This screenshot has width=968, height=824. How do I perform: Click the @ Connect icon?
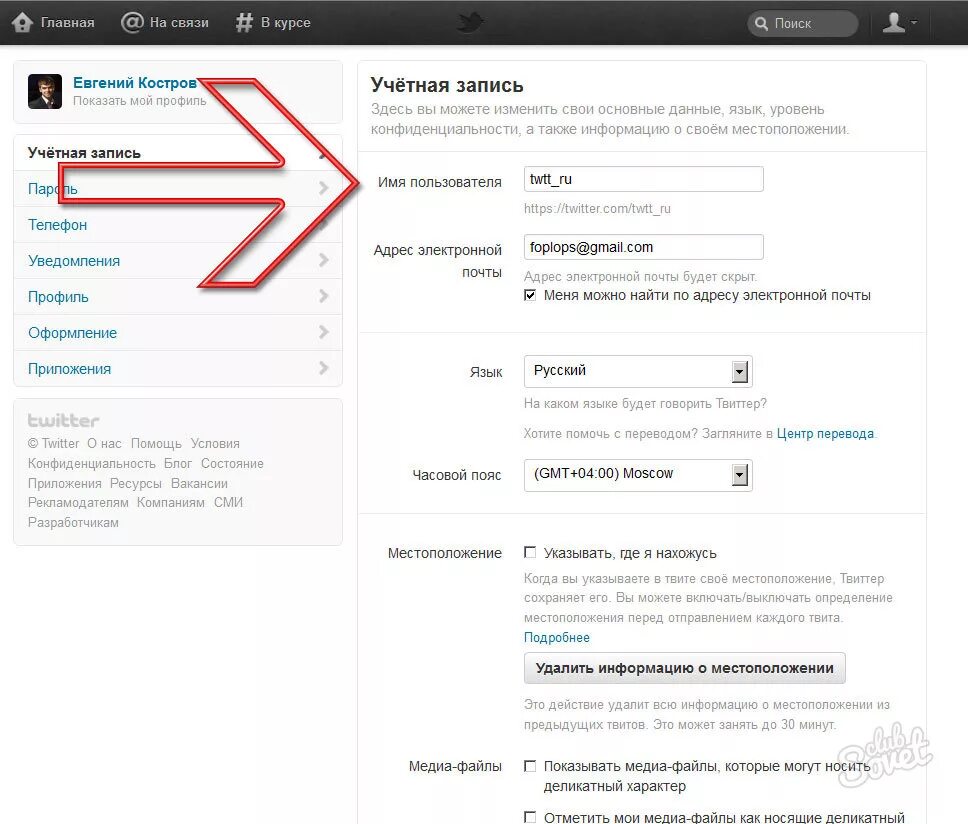[x=131, y=23]
